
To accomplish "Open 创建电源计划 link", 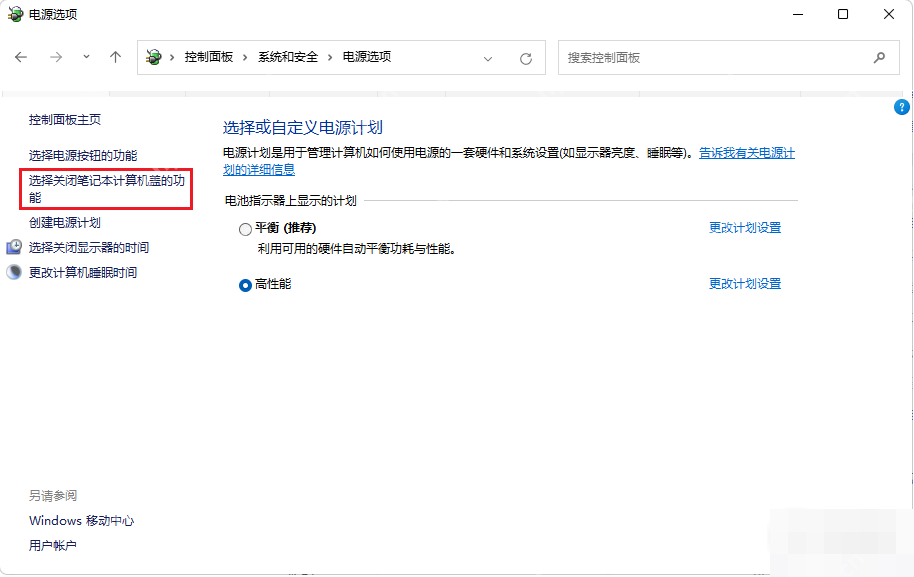I will [x=65, y=223].
